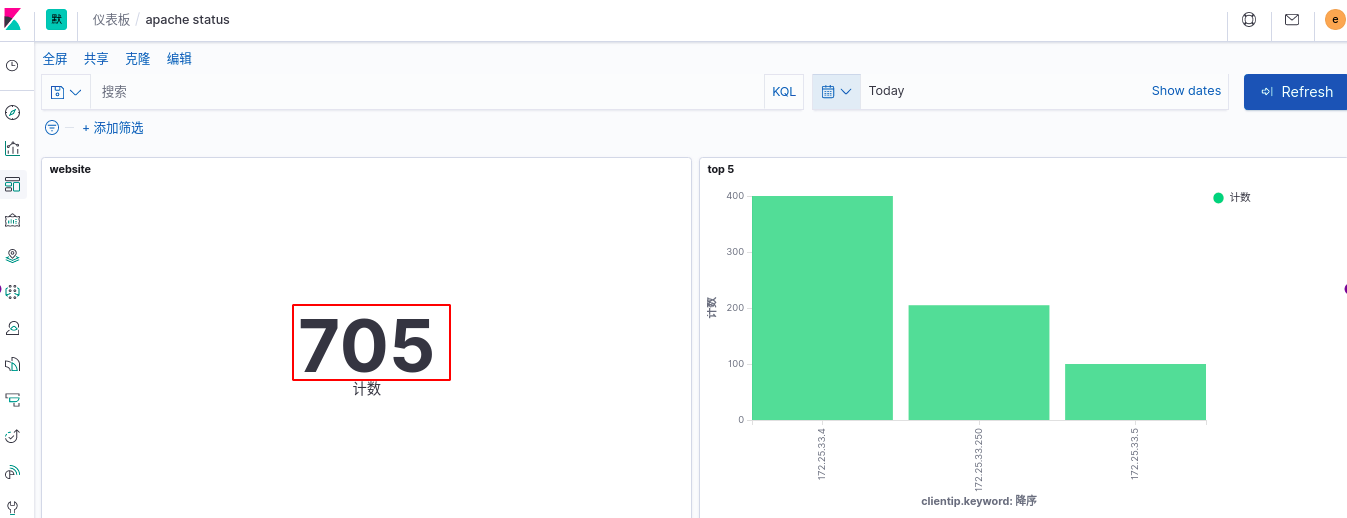Open saved query menu dropdown
The width and height of the screenshot is (1347, 518).
pos(66,91)
